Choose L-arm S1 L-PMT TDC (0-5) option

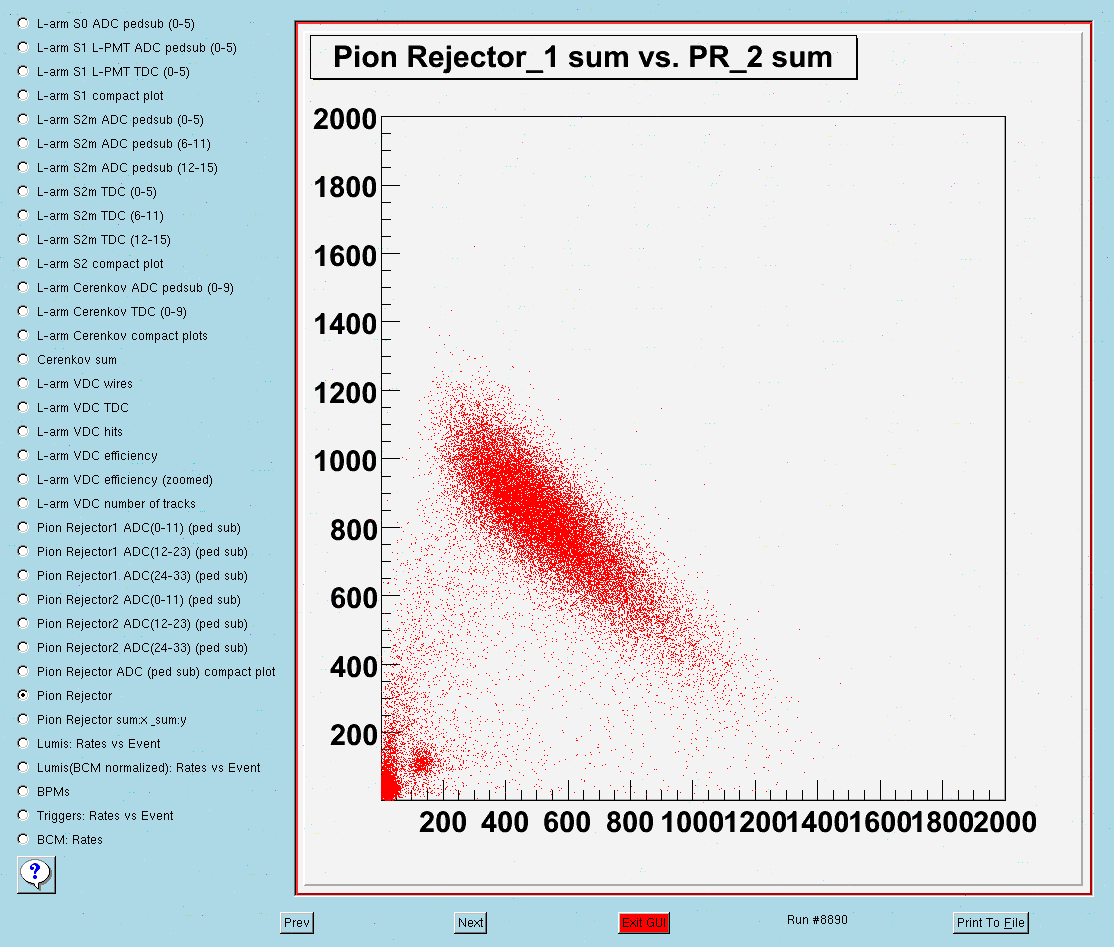point(23,72)
